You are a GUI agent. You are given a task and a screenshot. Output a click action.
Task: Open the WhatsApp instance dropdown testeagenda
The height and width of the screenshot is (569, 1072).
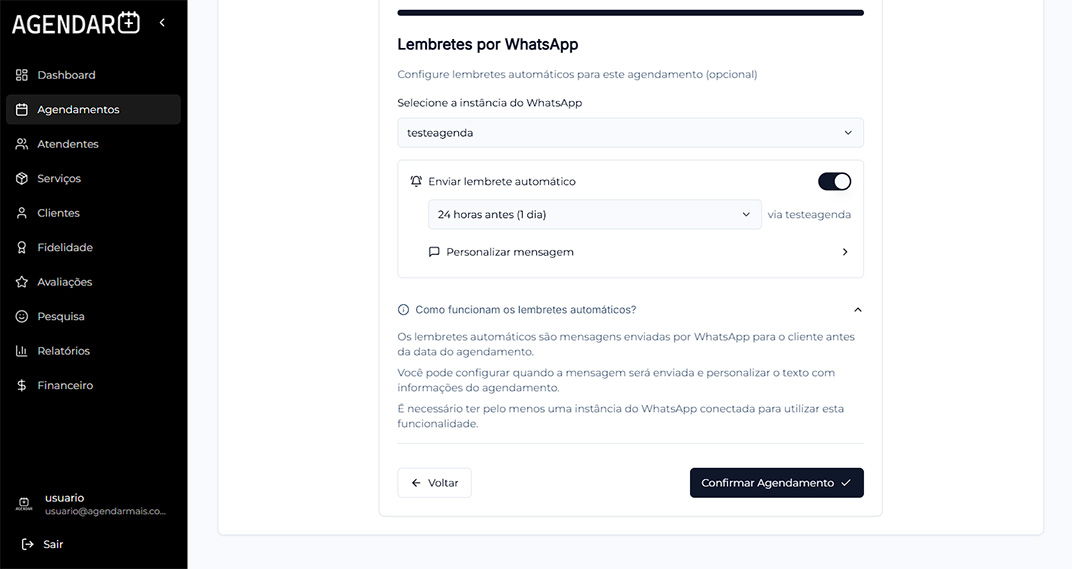pyautogui.click(x=630, y=133)
